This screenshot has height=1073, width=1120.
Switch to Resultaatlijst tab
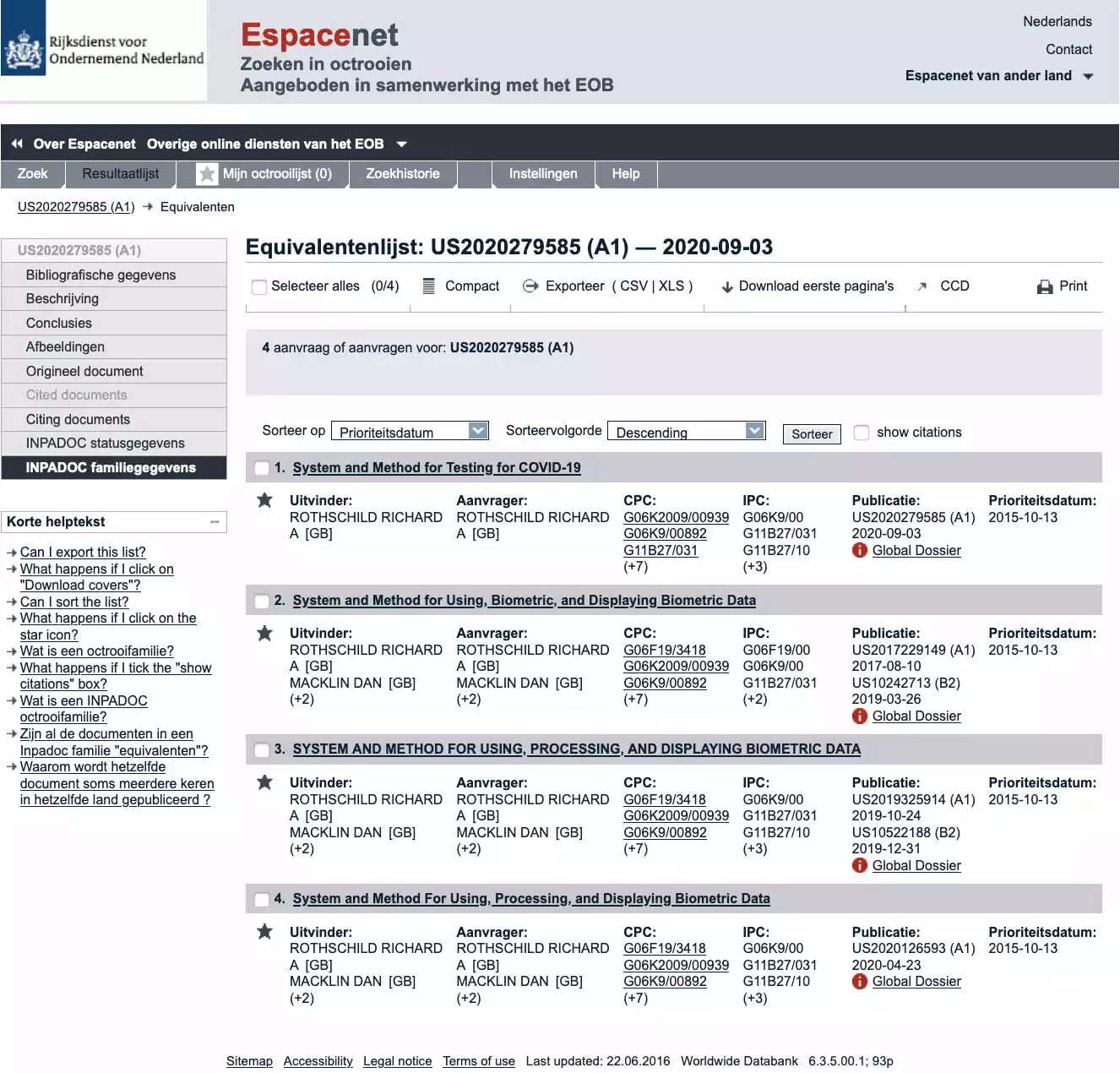(121, 174)
